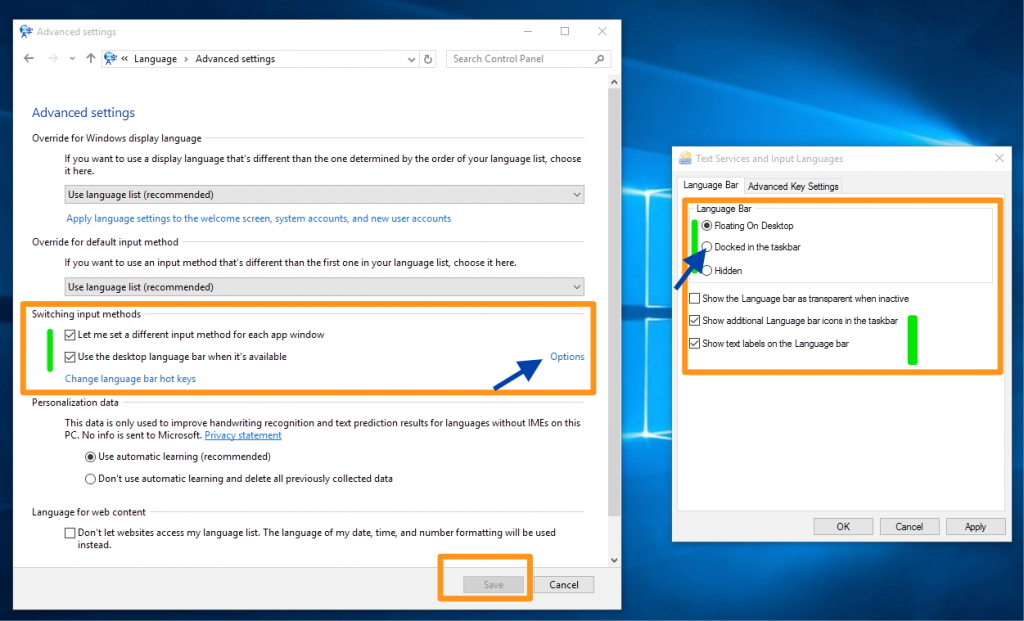Select Floating On Desktop option
The height and width of the screenshot is (621, 1024).
coord(707,226)
